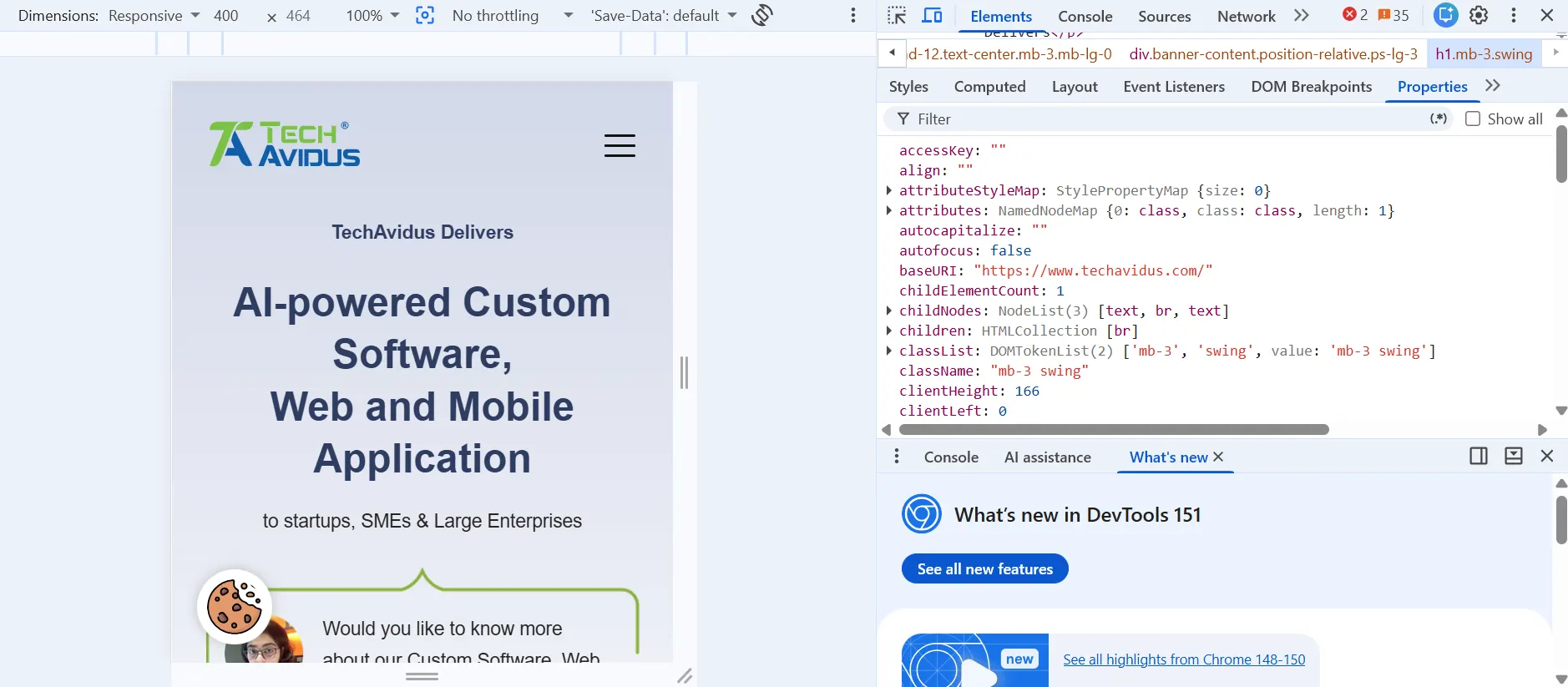Open the Save-Data default dropdown

pos(663,16)
